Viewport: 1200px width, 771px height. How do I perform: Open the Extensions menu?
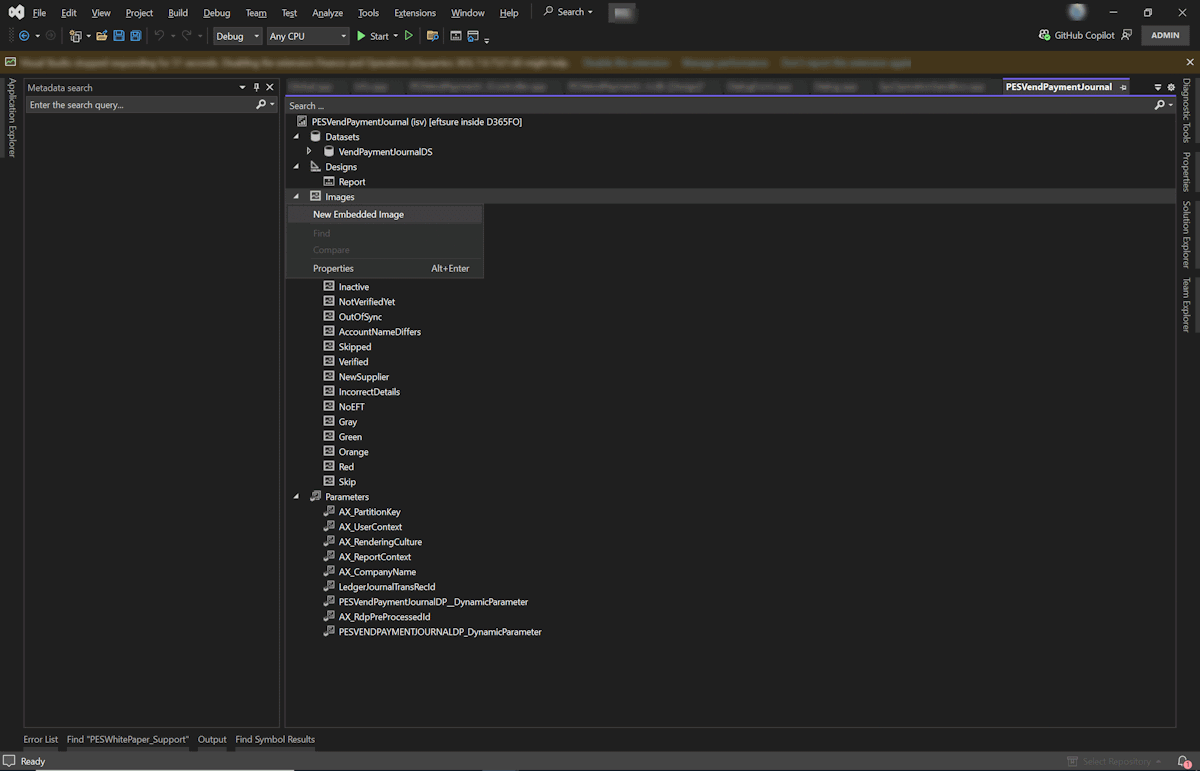[x=415, y=13]
